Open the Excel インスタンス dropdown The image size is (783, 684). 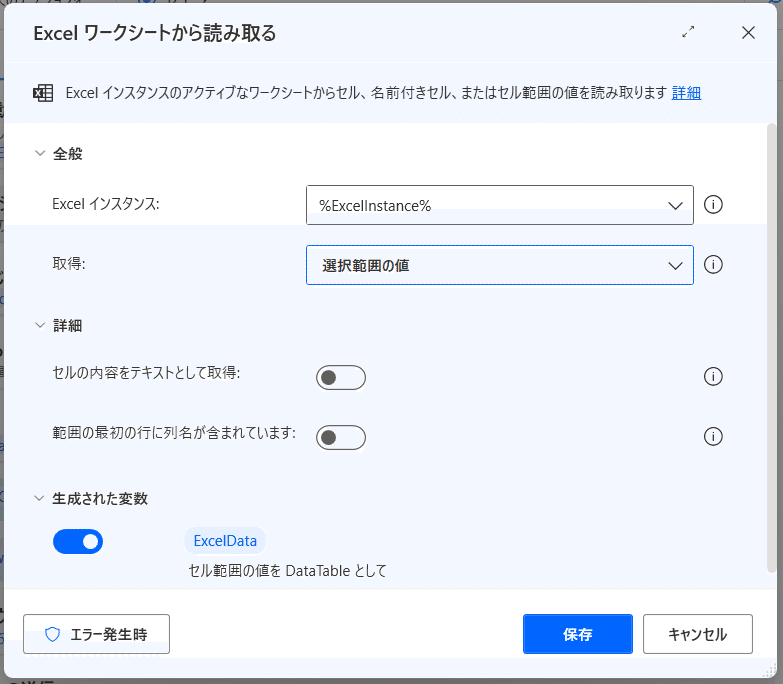click(x=499, y=205)
